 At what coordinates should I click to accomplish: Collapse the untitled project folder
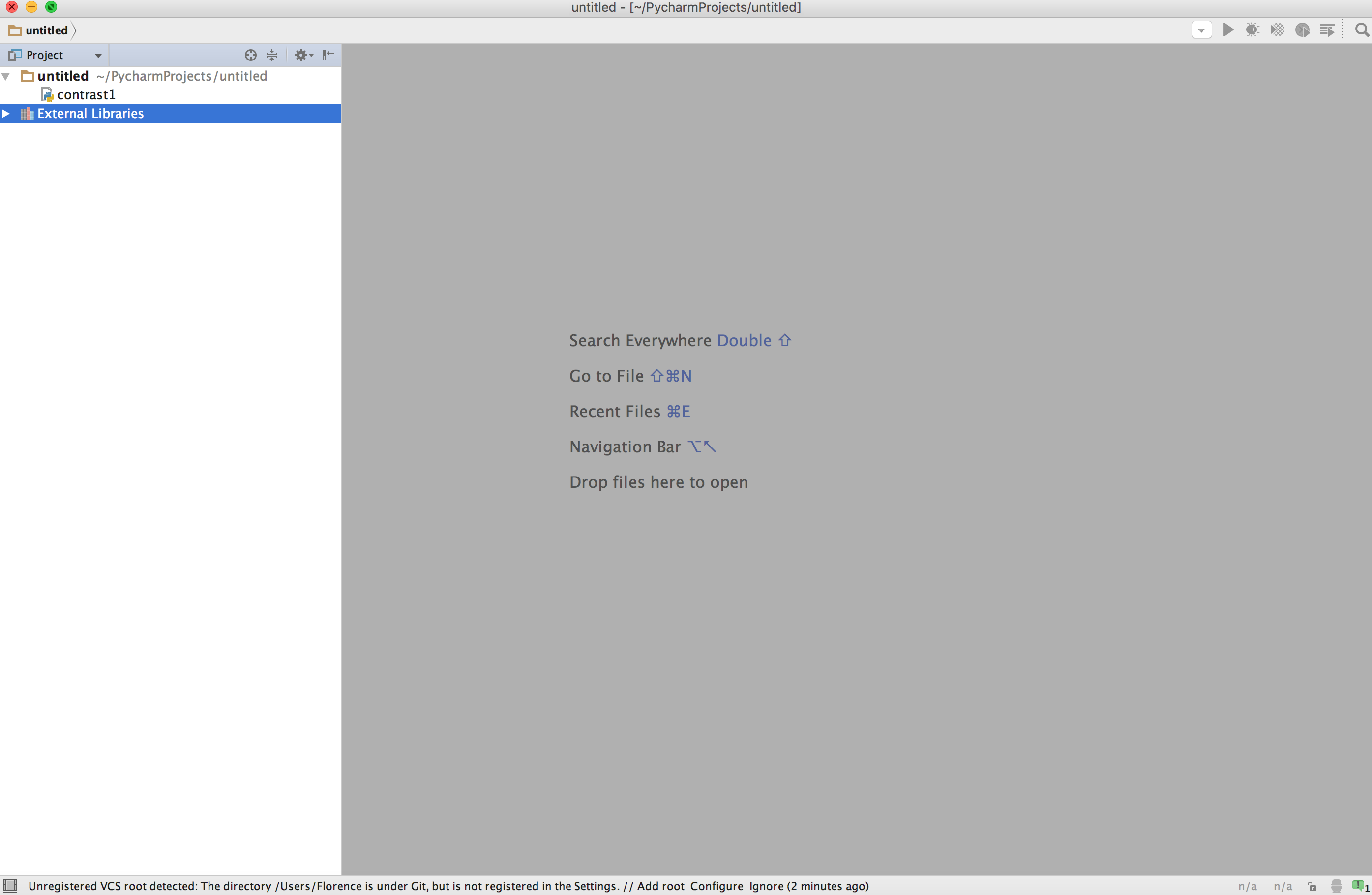click(x=6, y=76)
